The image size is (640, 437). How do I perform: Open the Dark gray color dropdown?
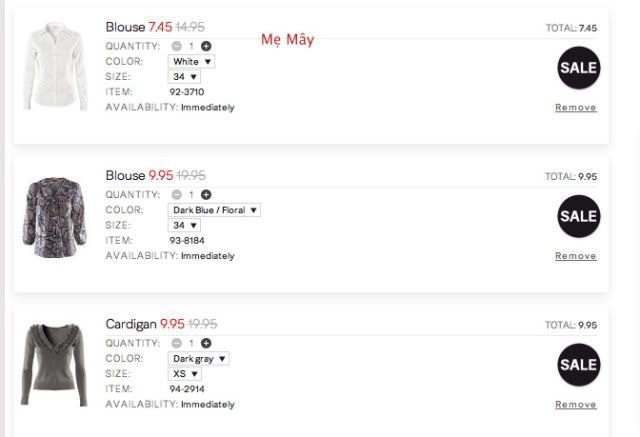tap(199, 358)
